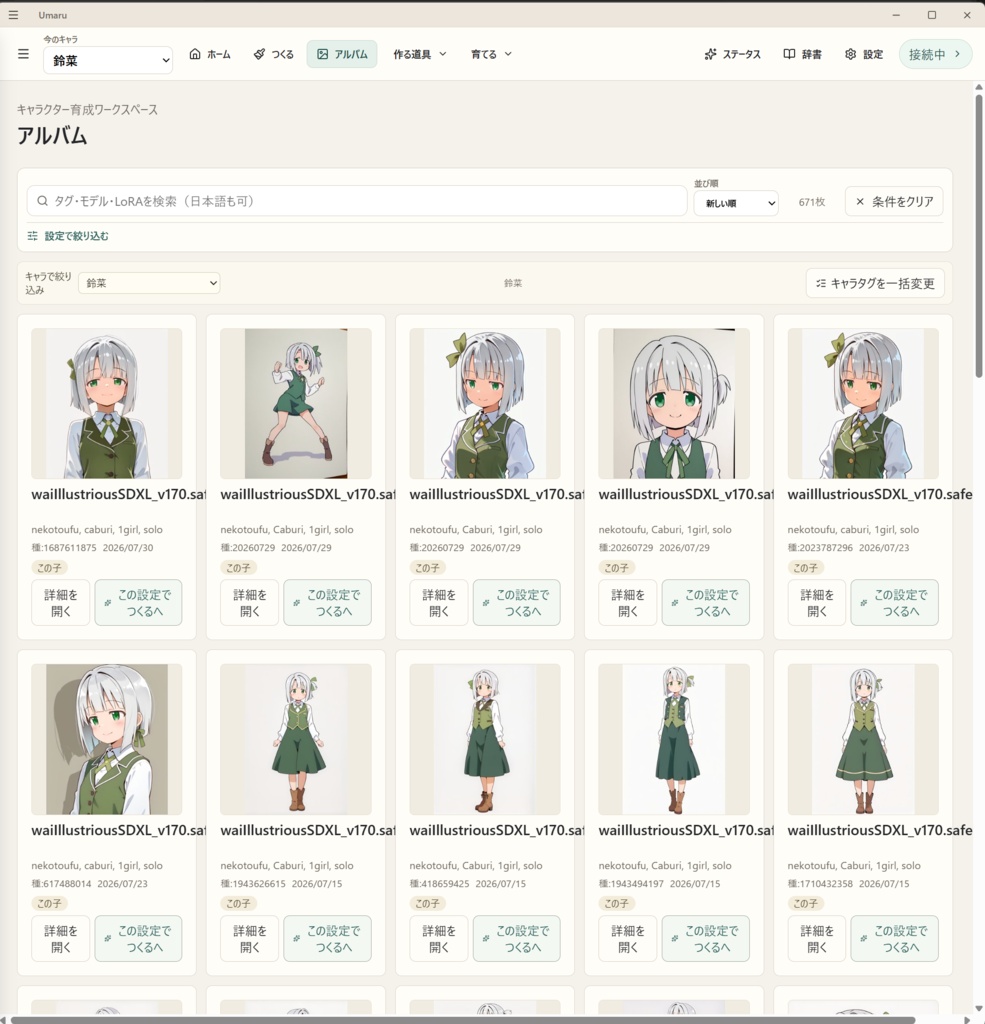
Task: Click the この子 tag on seed 617488014 card
Action: pos(50,903)
